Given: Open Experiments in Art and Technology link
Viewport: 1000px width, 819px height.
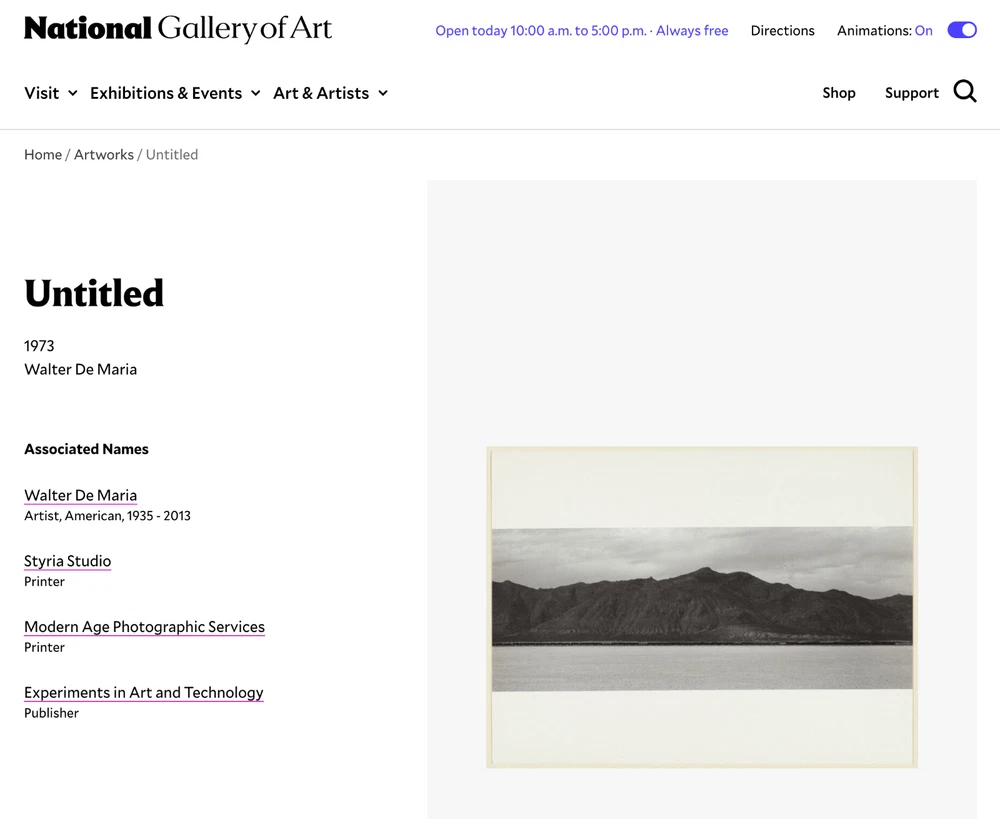Looking at the screenshot, I should click(x=144, y=692).
